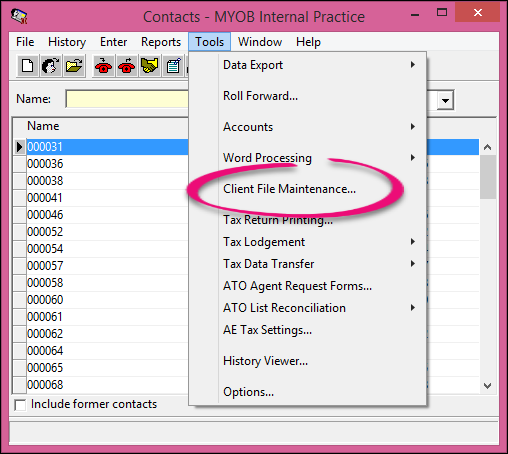Select contact row 000036
The height and width of the screenshot is (454, 508).
pos(107,164)
